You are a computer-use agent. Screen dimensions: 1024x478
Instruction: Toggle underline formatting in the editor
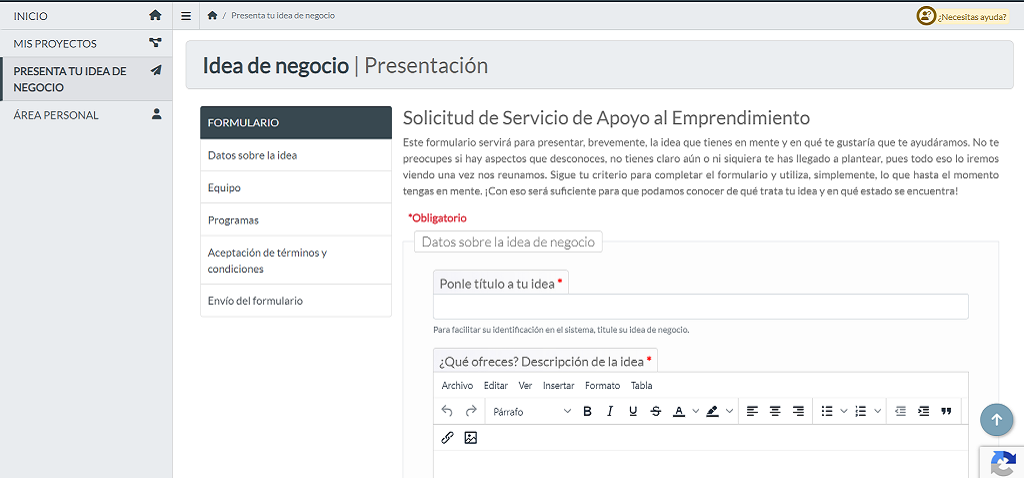[x=633, y=411]
